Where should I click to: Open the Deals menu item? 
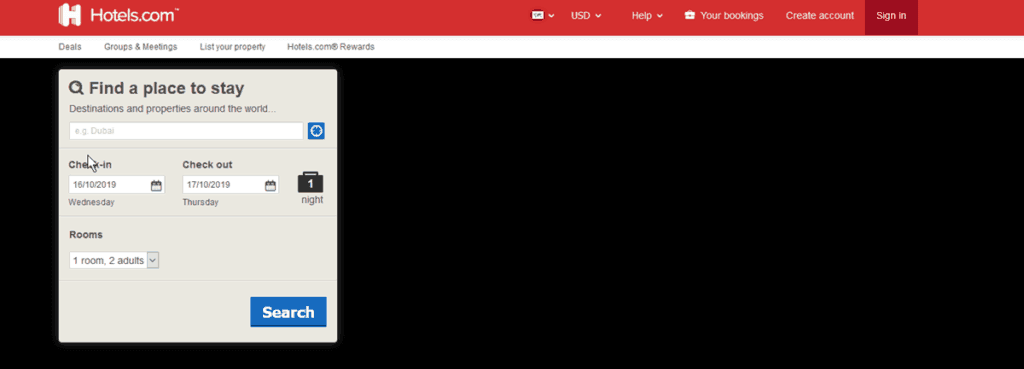click(x=70, y=47)
